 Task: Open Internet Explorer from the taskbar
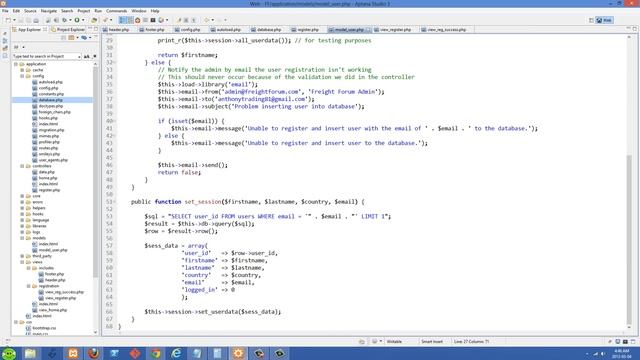coord(176,353)
